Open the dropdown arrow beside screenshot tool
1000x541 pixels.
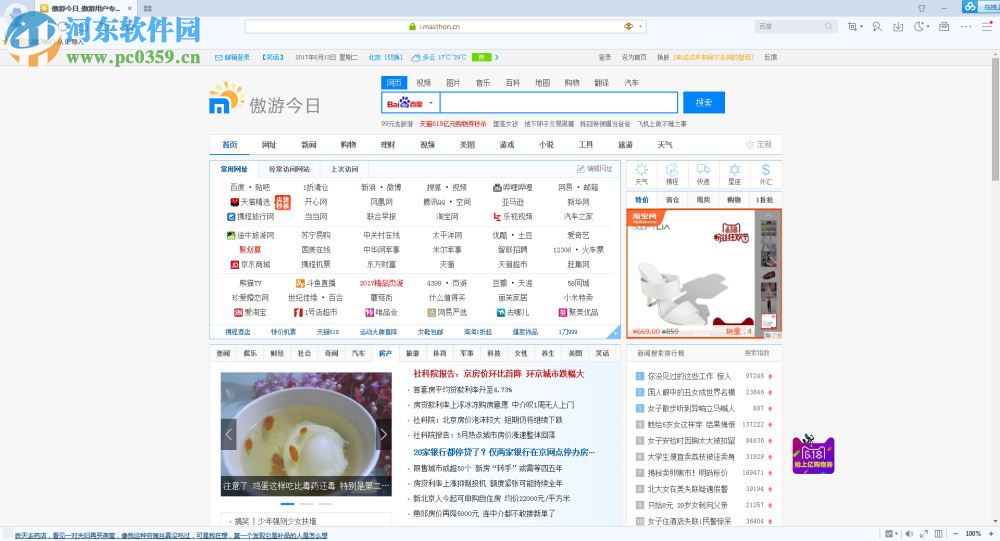(861, 27)
